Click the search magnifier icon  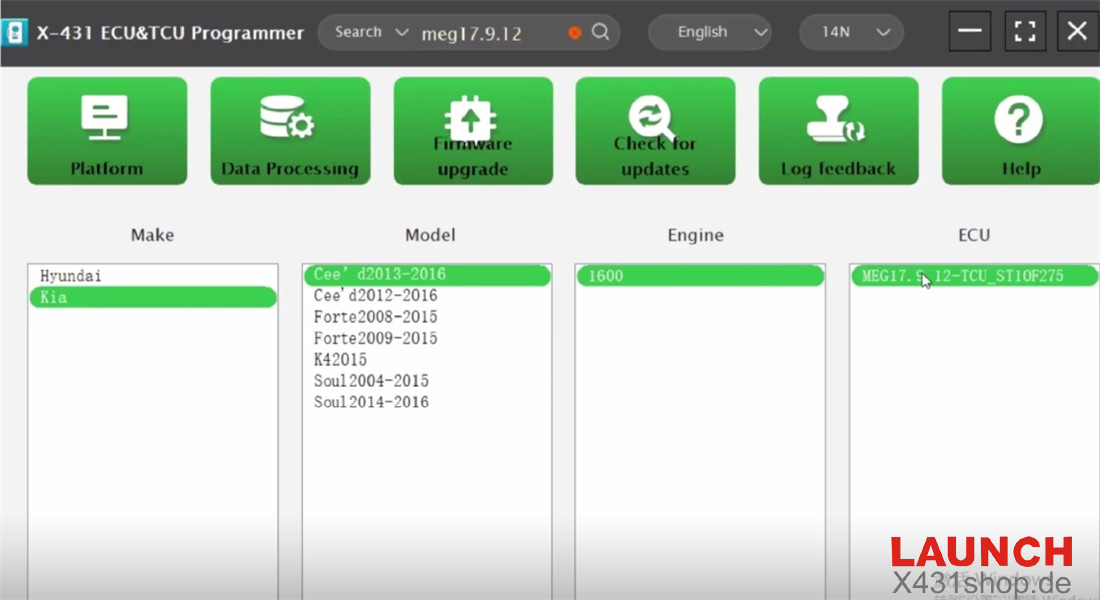(600, 32)
